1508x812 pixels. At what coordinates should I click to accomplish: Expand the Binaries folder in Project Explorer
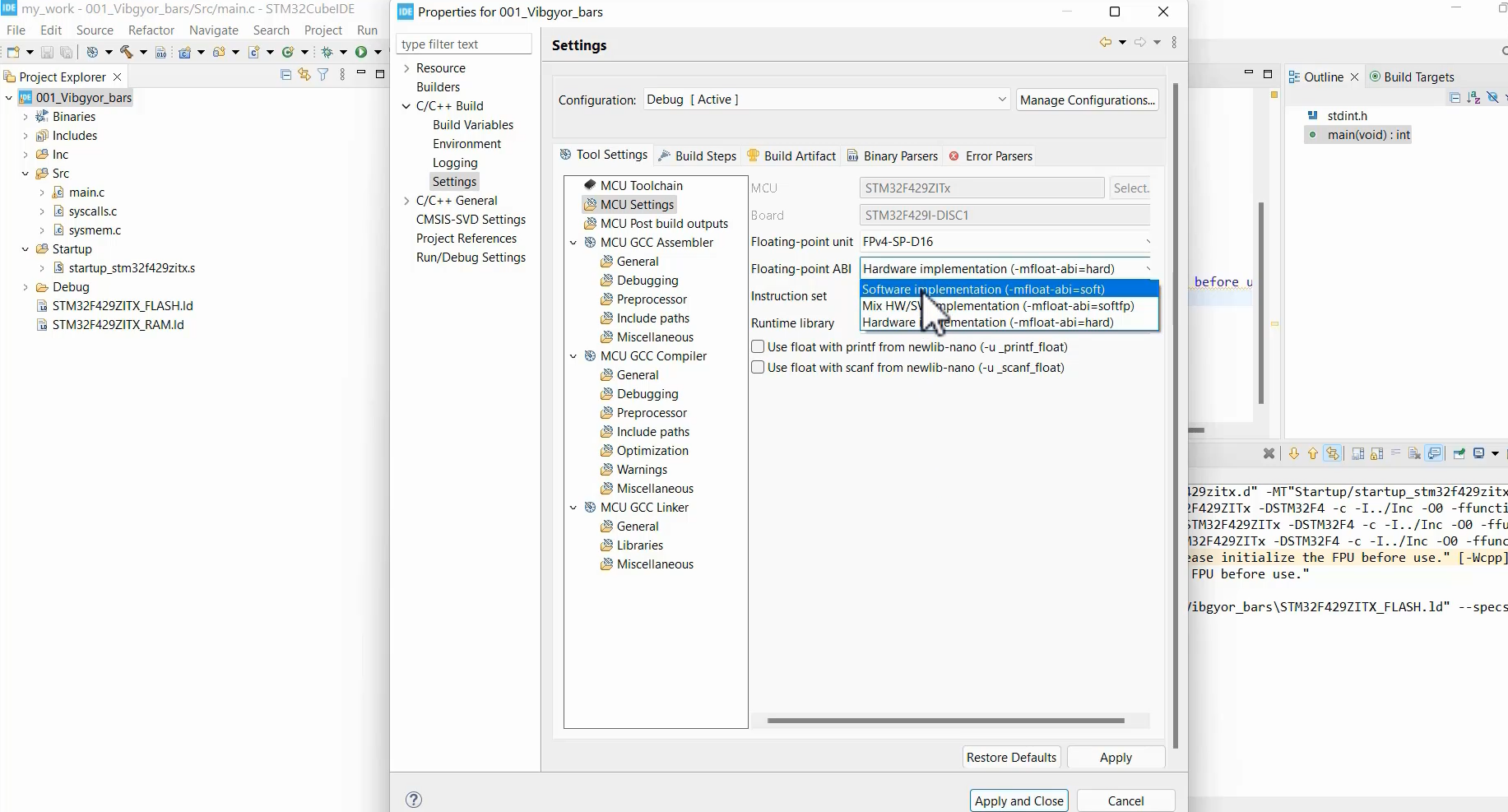click(x=26, y=117)
